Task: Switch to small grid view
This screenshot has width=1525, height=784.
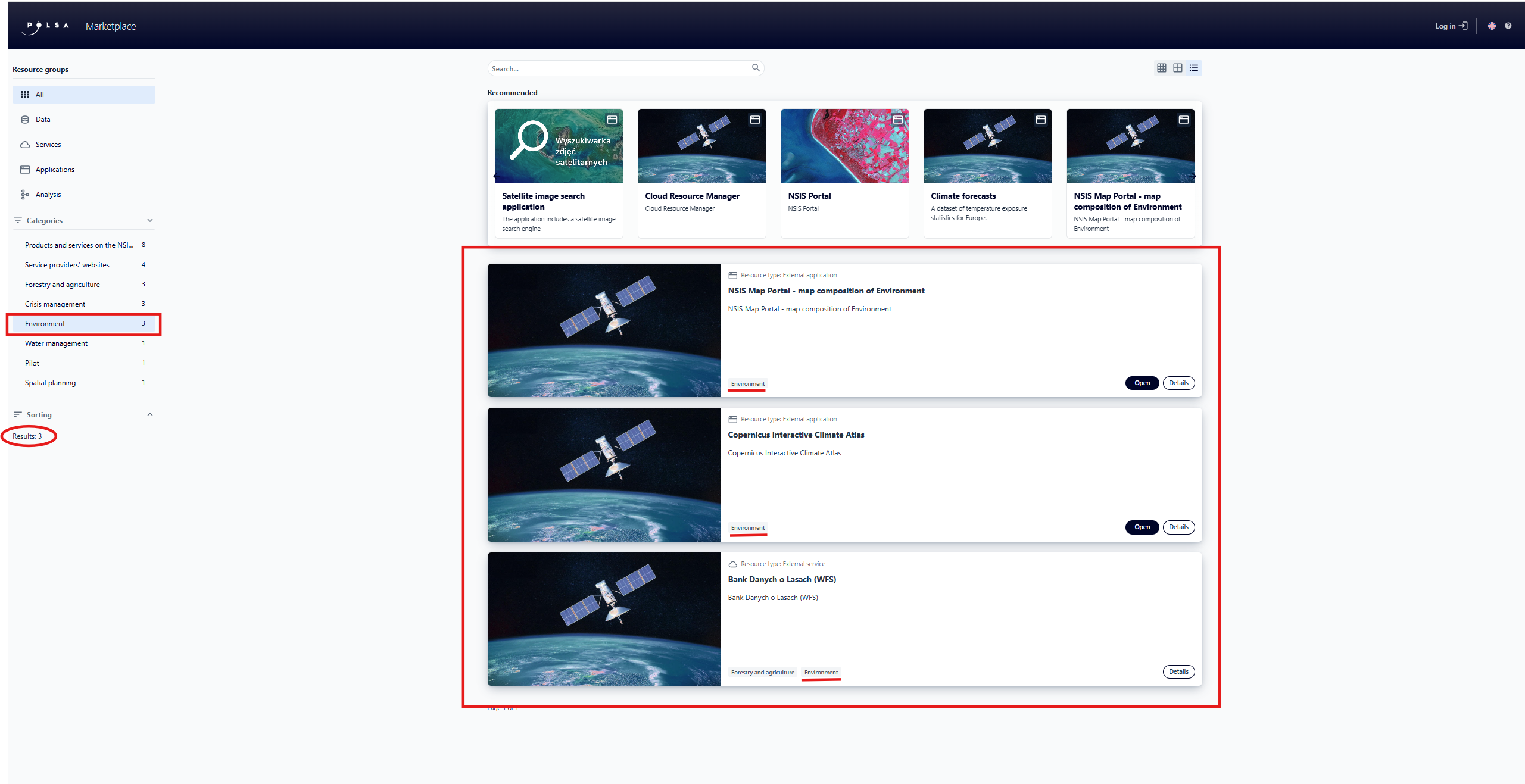Action: (x=1162, y=68)
